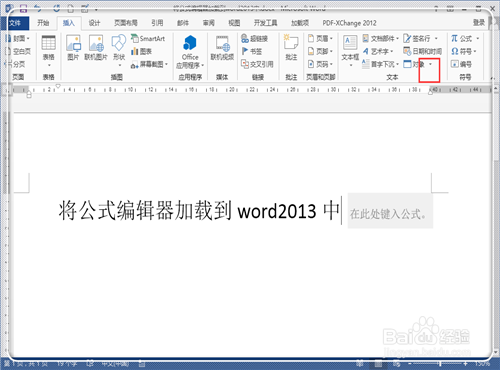Click the 图片 picture insert icon

[73, 48]
